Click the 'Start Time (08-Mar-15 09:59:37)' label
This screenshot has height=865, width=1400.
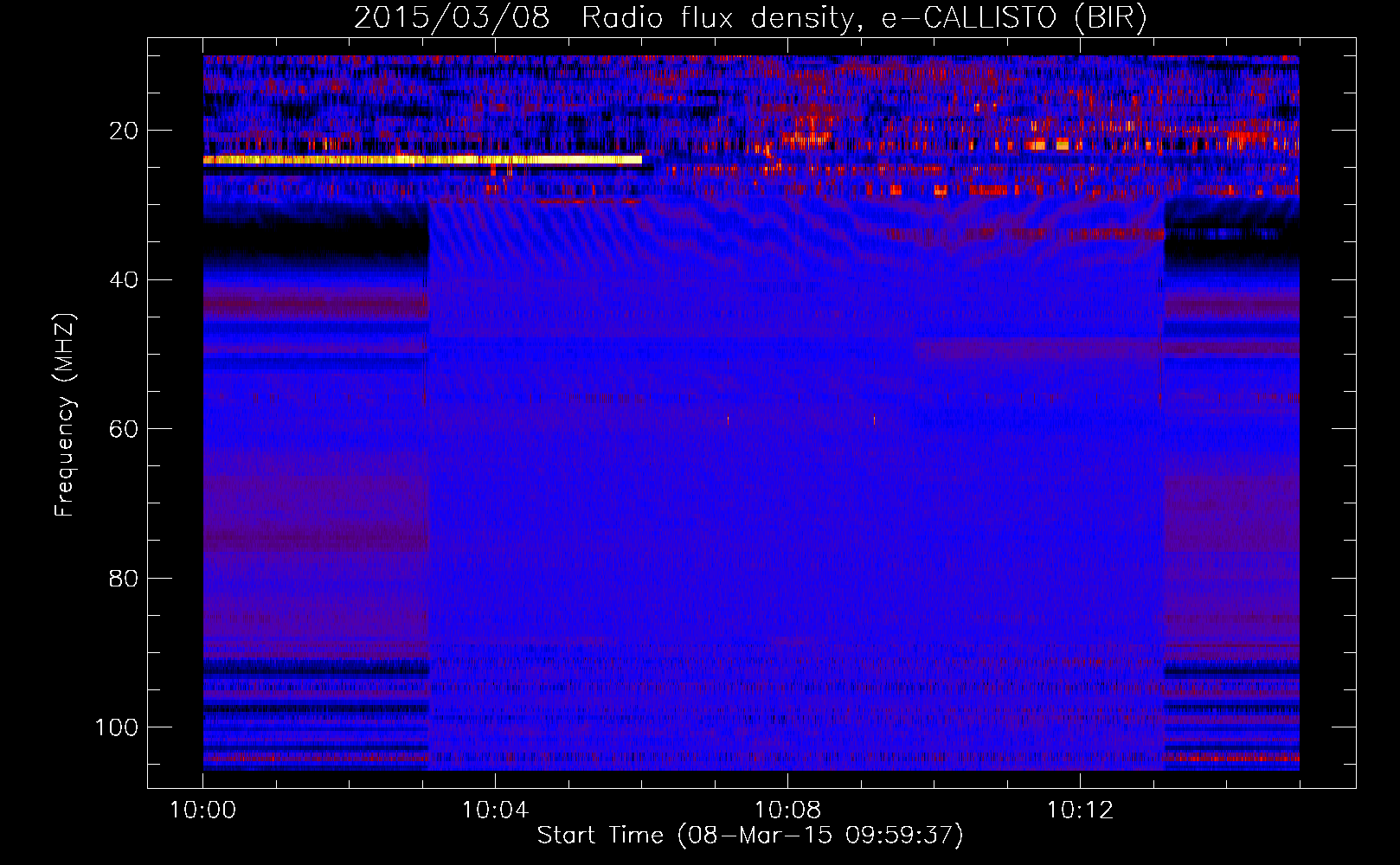(x=750, y=836)
